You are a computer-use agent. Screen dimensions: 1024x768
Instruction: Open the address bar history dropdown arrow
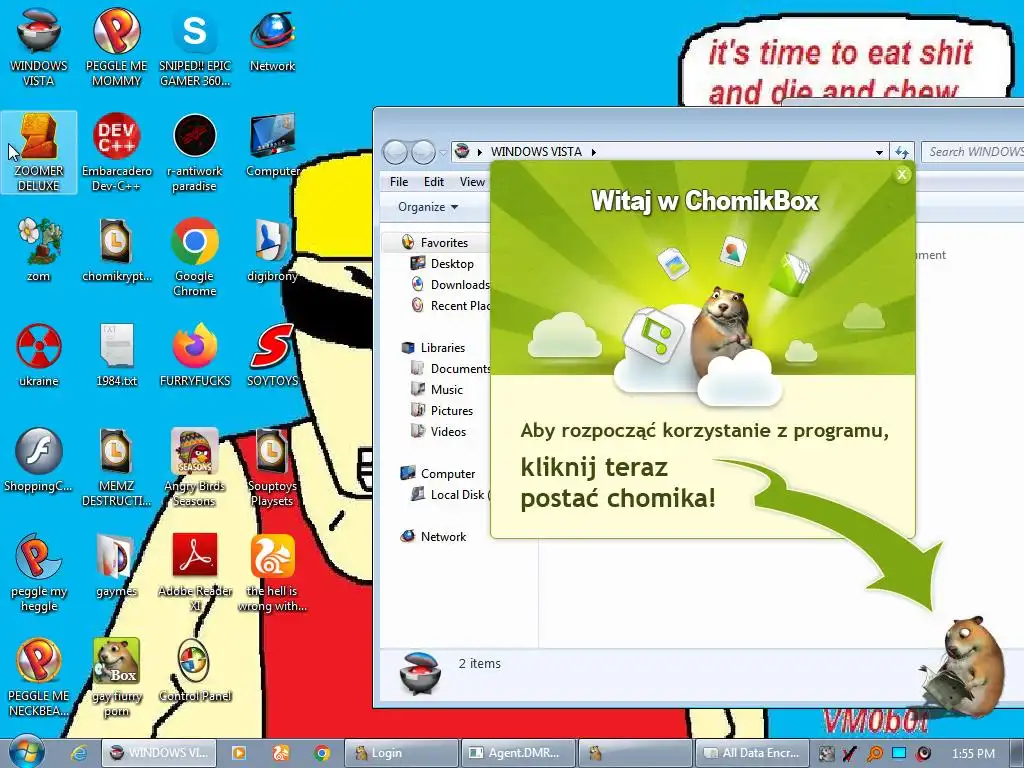[879, 152]
